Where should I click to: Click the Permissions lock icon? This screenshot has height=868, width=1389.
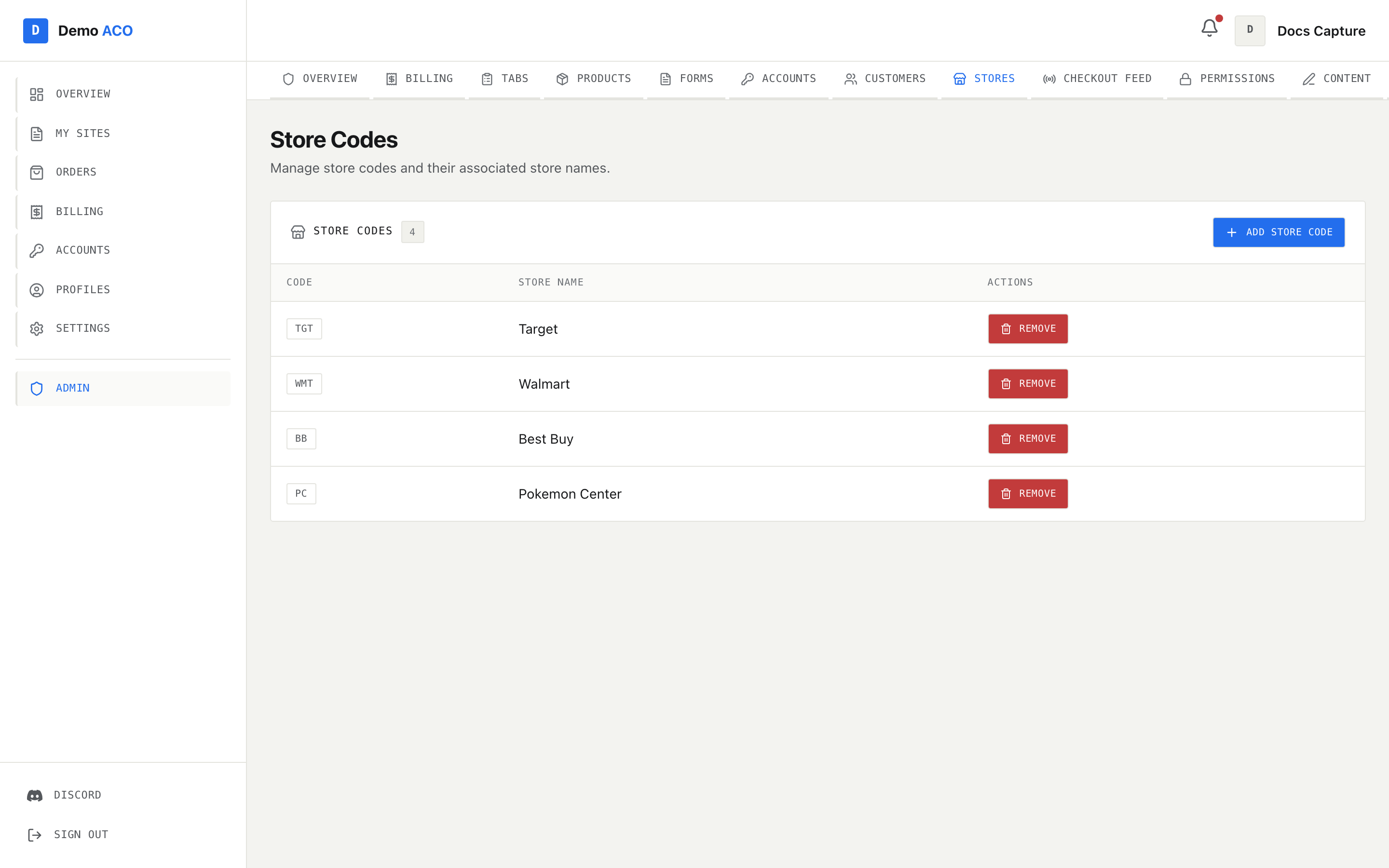1185,79
